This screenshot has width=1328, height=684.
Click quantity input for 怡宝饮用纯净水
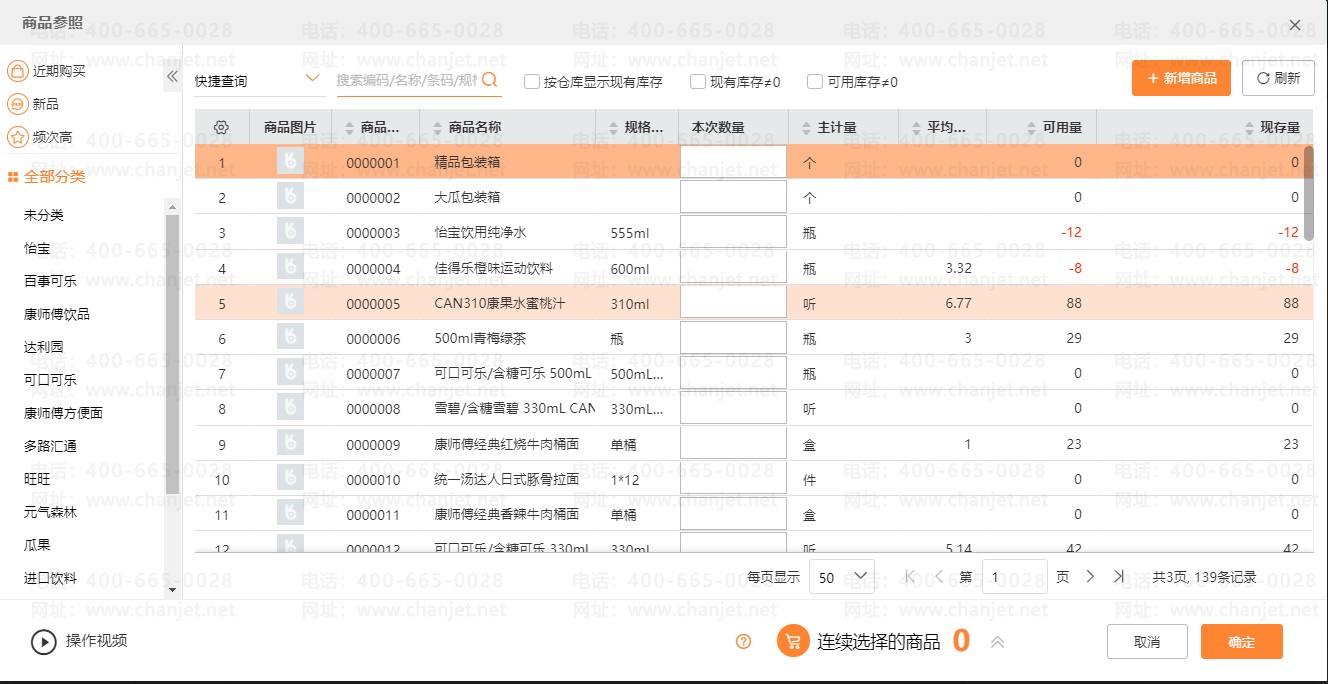click(733, 233)
